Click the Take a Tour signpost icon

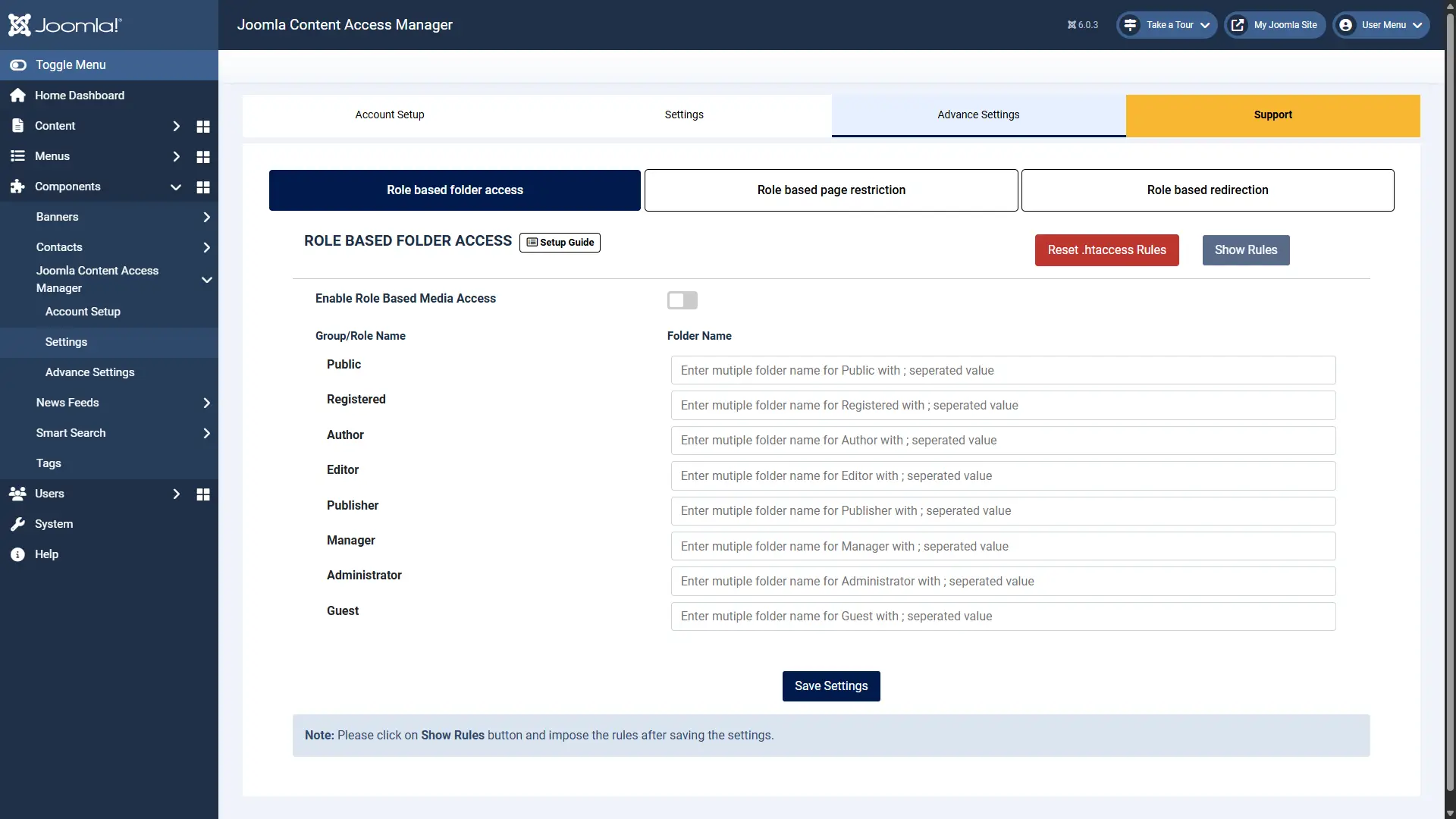click(x=1130, y=25)
